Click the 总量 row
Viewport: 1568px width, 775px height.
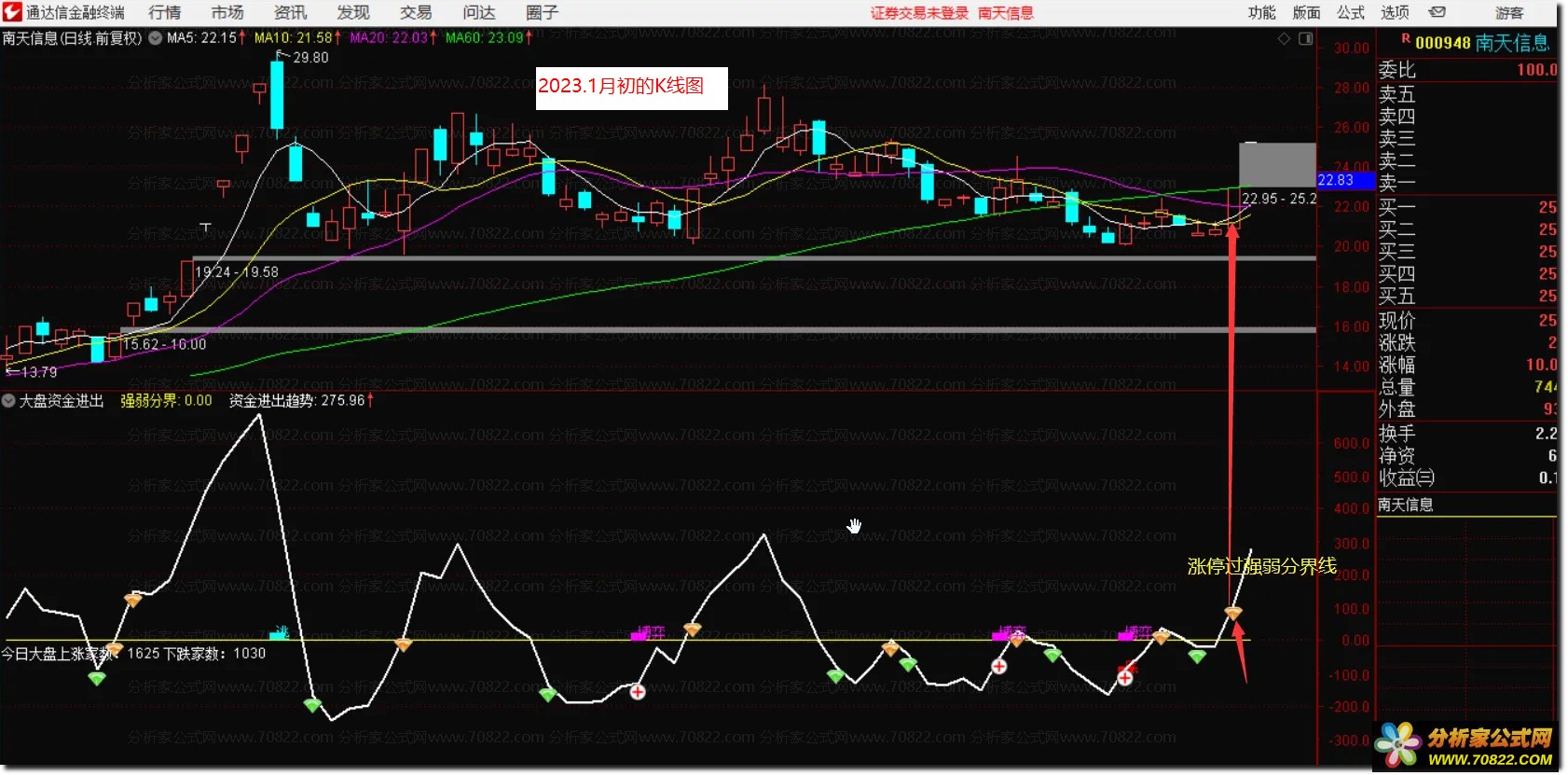(x=1466, y=387)
